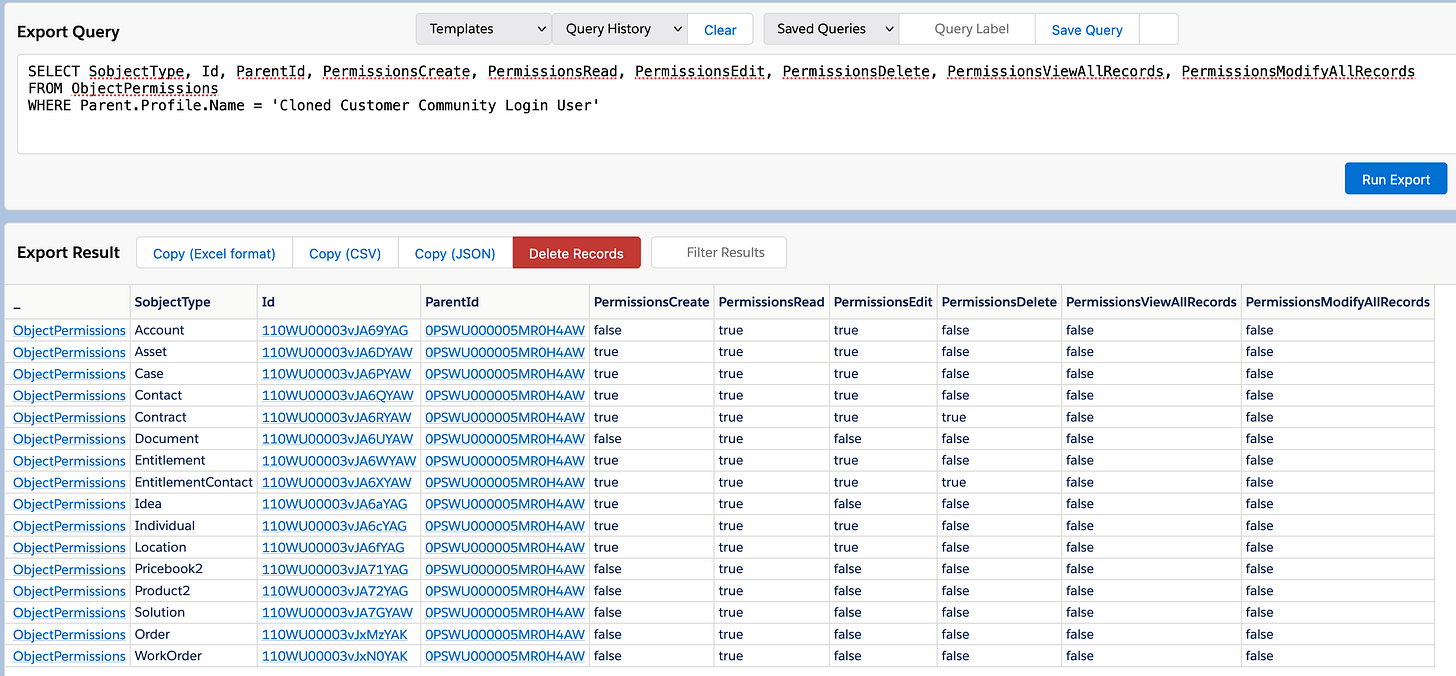Click PermissionsCreate 'false' value in Account row
The height and width of the screenshot is (676, 1456).
point(608,330)
